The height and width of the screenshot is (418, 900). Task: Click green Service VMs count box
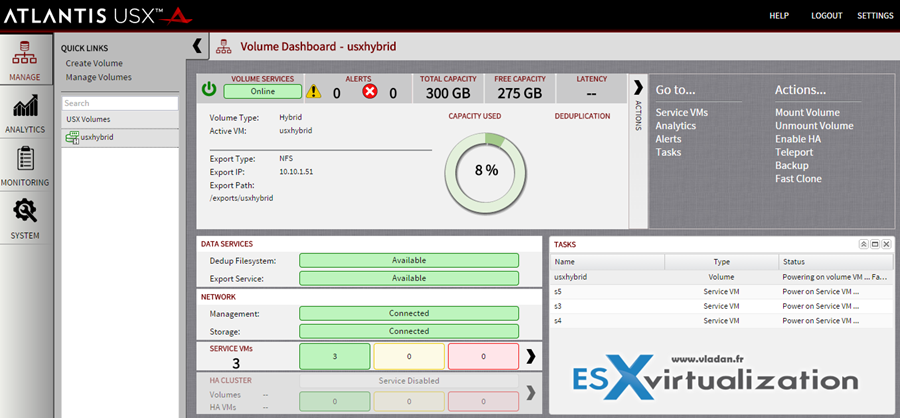[x=335, y=357]
